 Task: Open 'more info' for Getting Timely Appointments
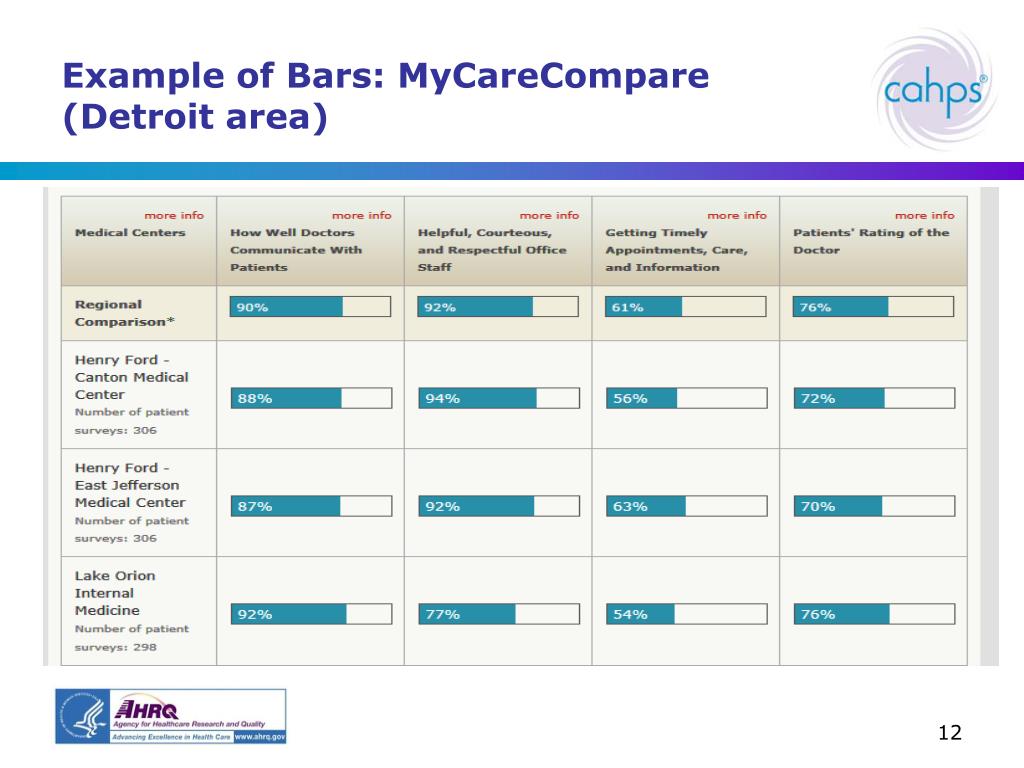737,215
